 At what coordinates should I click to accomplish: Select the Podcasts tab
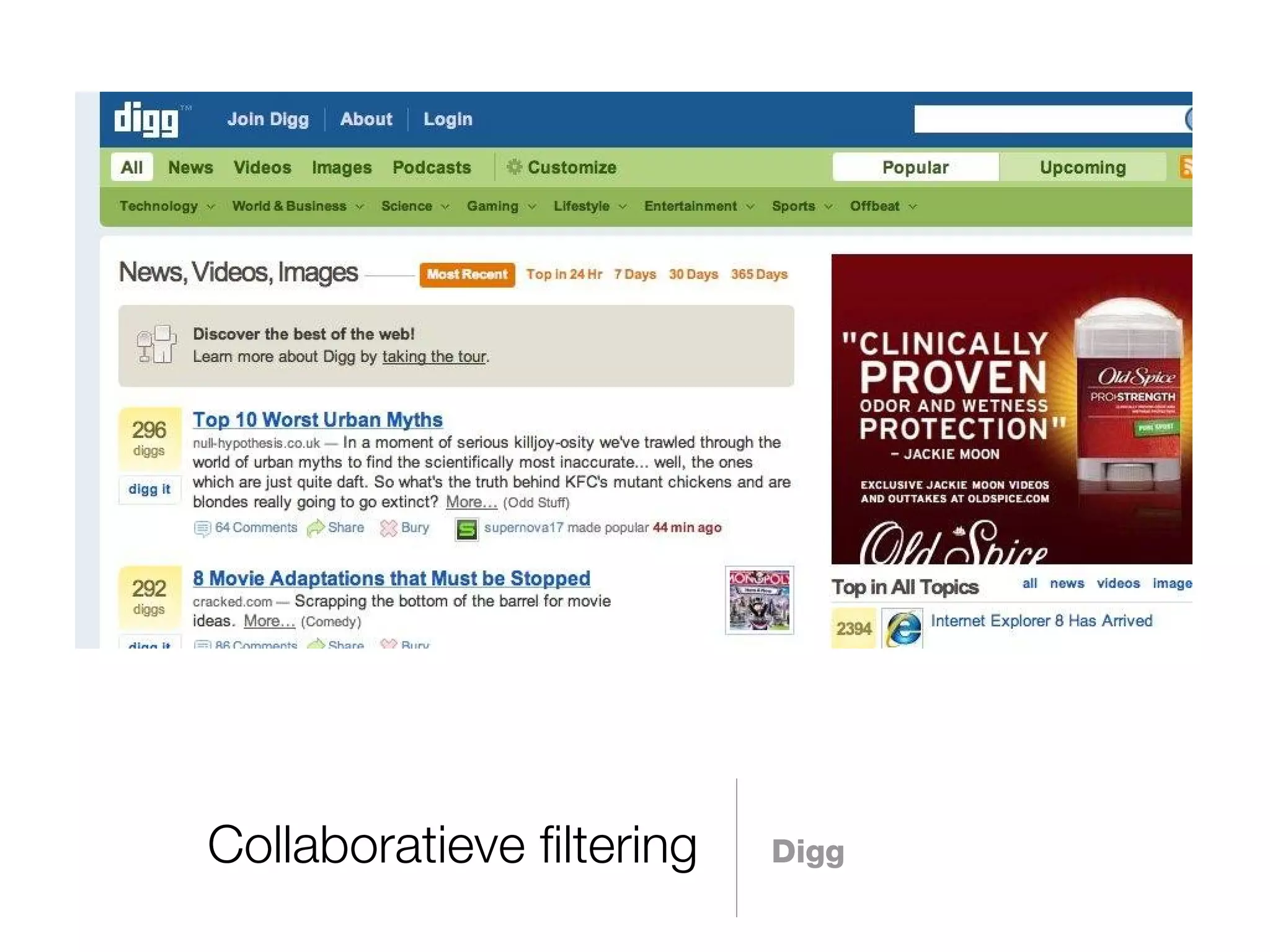click(432, 167)
